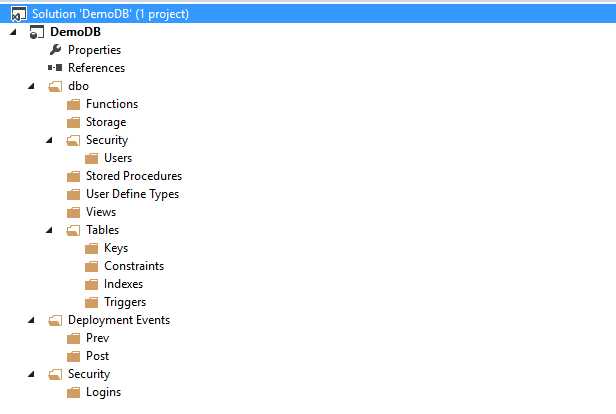Click the open folder icon for Tables
The image size is (616, 414).
[73, 231]
